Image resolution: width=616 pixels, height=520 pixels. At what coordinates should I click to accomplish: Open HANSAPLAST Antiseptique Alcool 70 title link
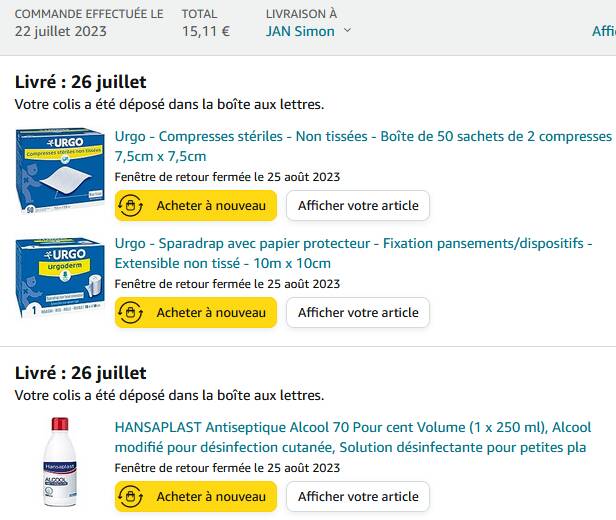pyautogui.click(x=353, y=437)
